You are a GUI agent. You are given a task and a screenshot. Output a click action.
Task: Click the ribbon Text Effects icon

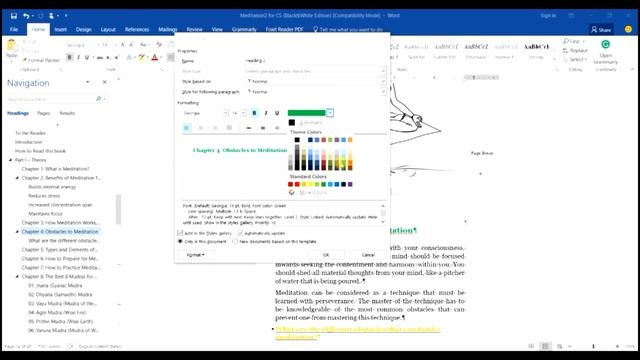(129, 58)
